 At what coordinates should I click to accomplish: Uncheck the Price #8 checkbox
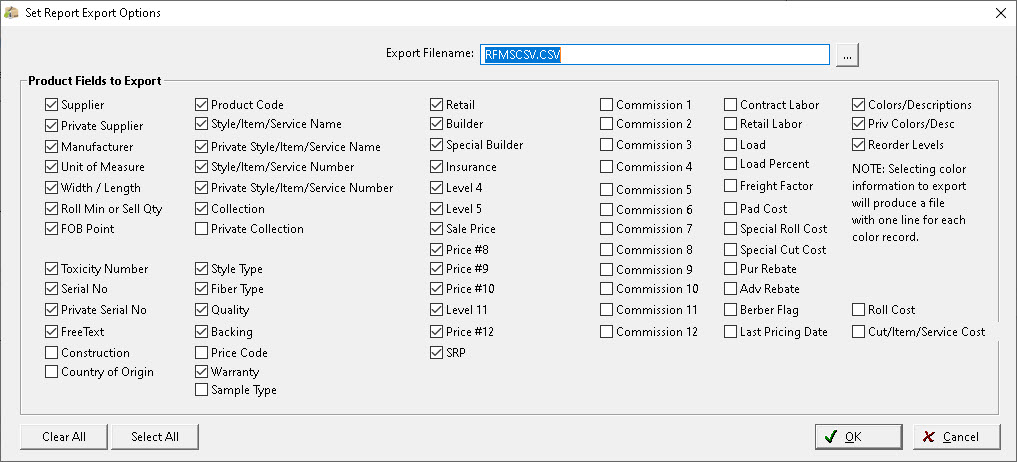coord(437,249)
